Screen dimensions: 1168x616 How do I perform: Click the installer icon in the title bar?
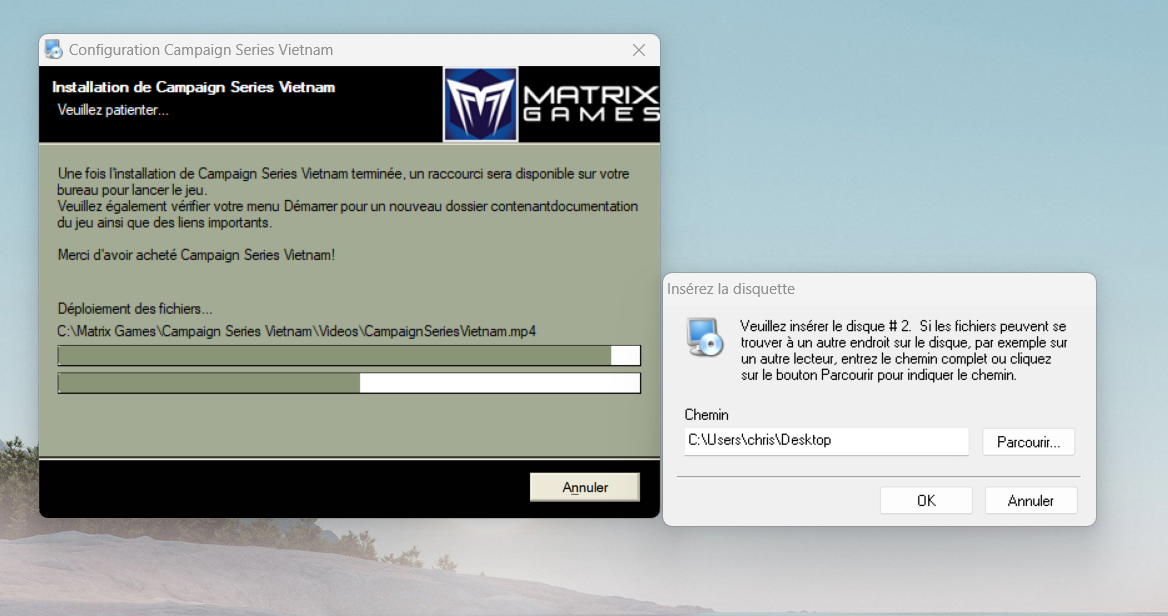pos(54,50)
